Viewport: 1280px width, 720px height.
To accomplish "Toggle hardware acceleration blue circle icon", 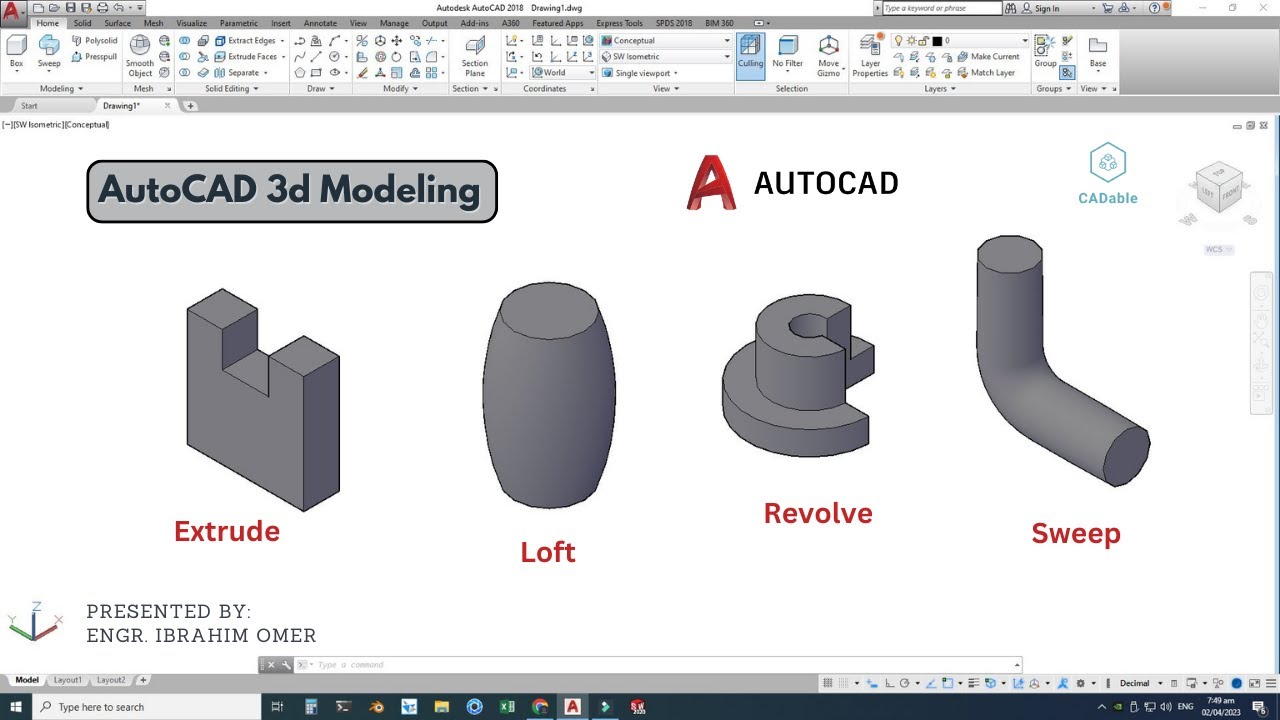I will click(x=1237, y=683).
